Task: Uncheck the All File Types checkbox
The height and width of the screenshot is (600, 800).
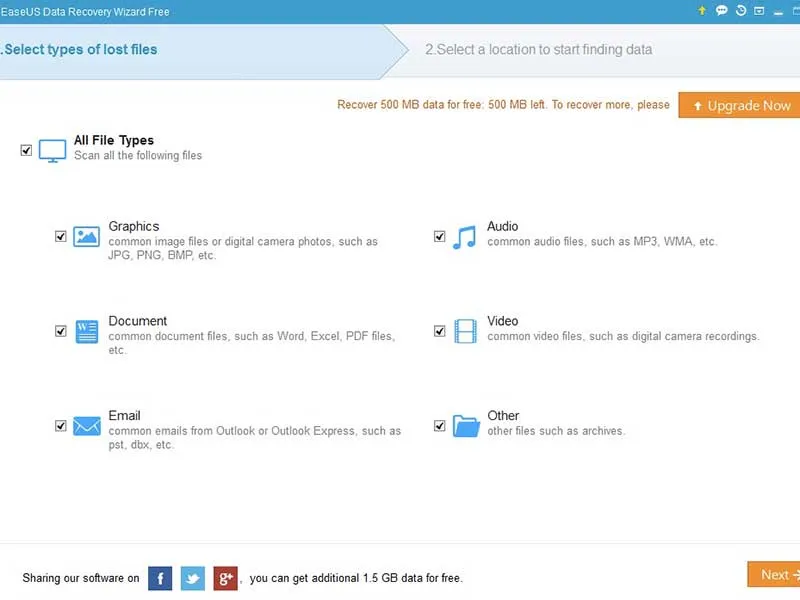Action: coord(26,150)
